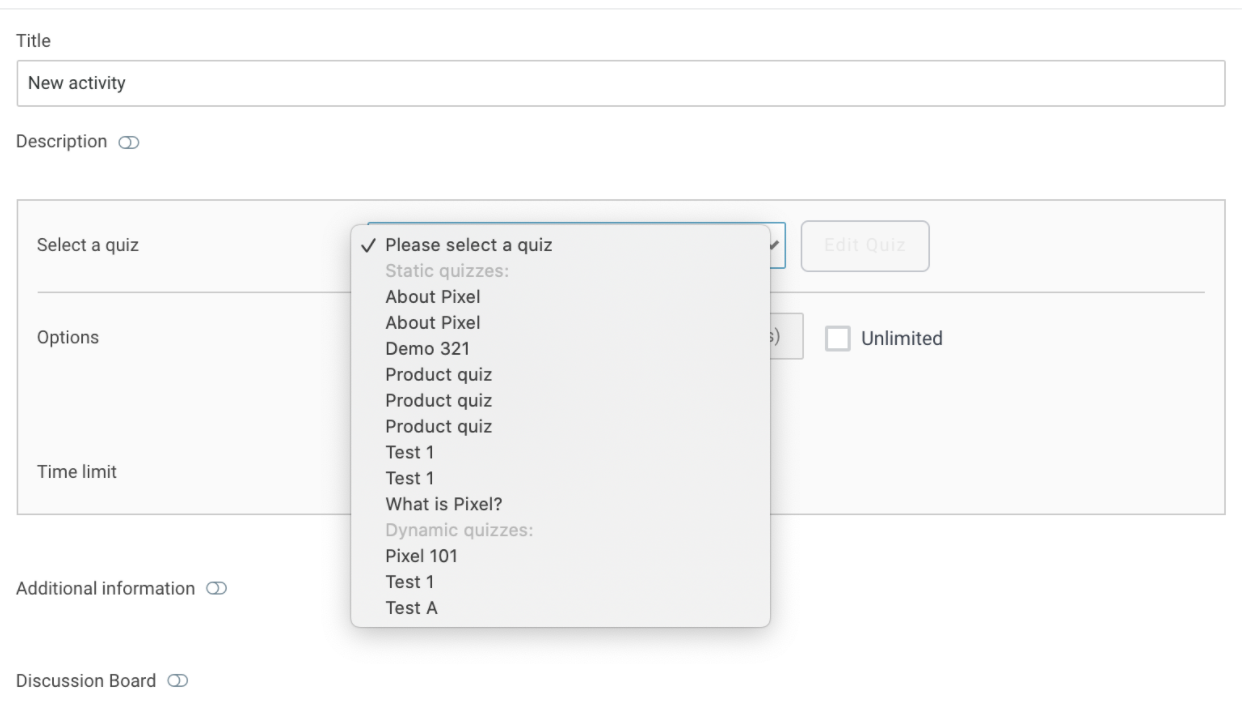The width and height of the screenshot is (1242, 722).
Task: Click into the Title input field
Action: tap(620, 84)
